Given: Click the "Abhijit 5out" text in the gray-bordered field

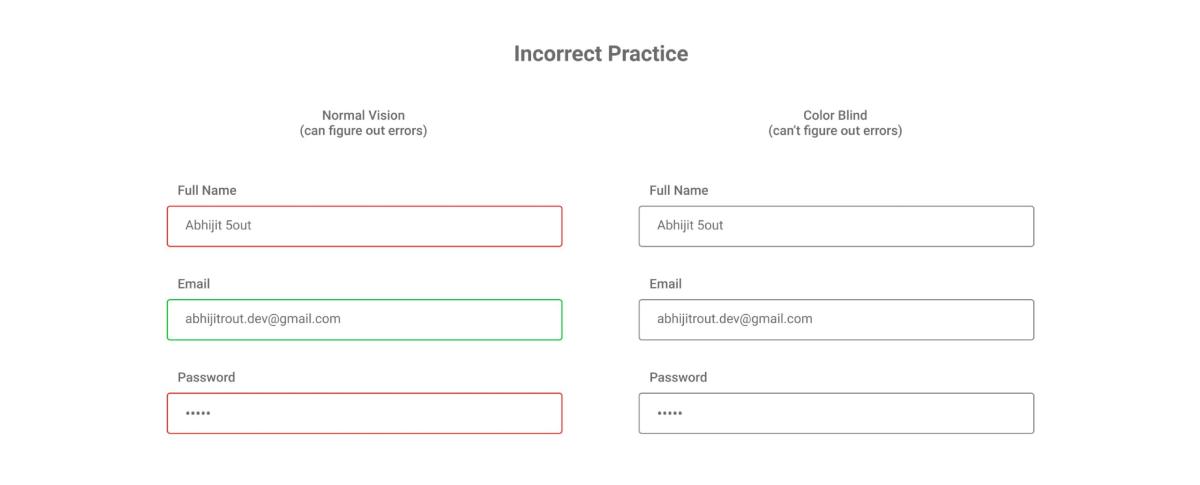Looking at the screenshot, I should pos(690,226).
